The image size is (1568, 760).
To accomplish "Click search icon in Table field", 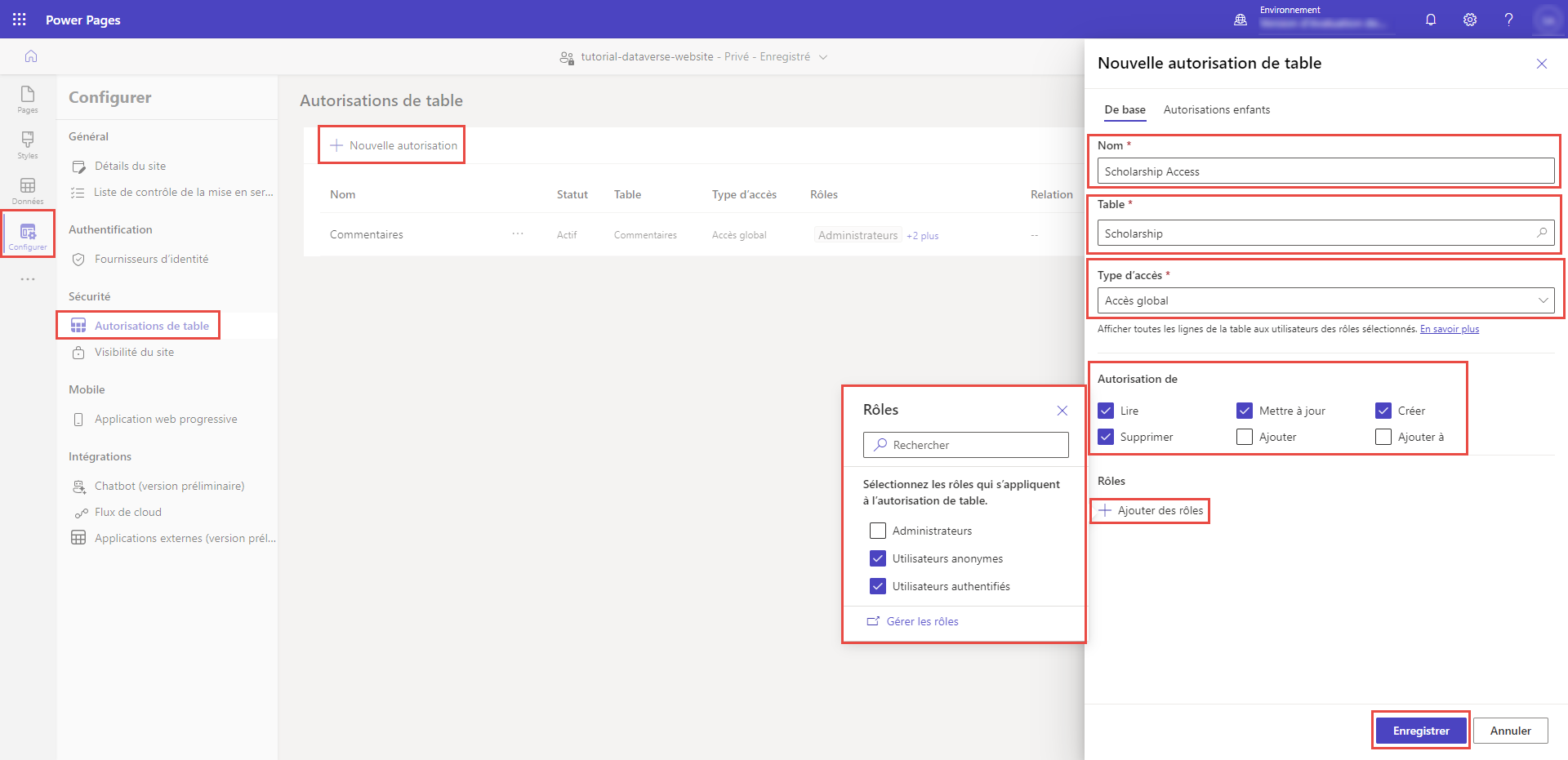I will coord(1542,233).
